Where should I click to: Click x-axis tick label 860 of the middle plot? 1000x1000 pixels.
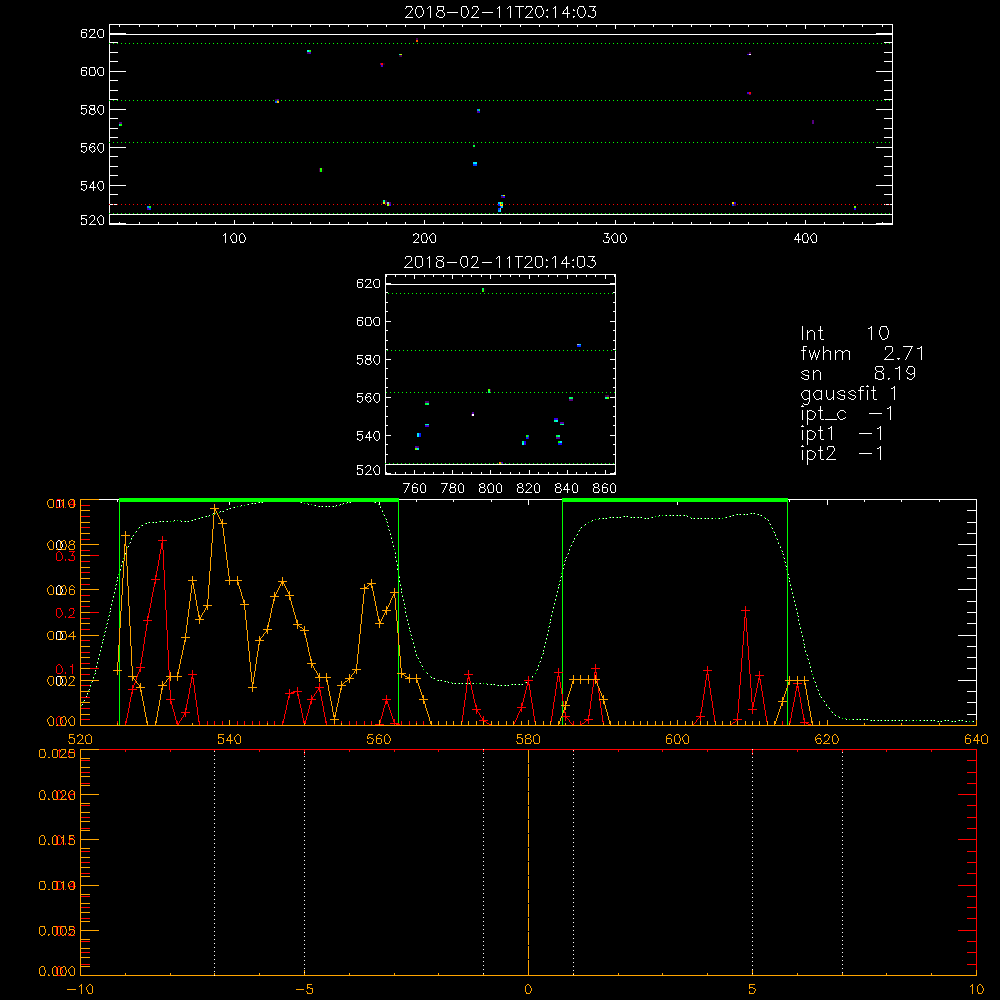(x=604, y=489)
